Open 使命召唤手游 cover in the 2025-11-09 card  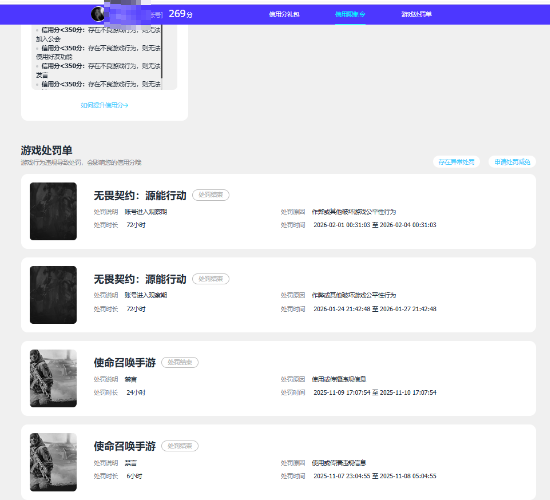tap(53, 378)
